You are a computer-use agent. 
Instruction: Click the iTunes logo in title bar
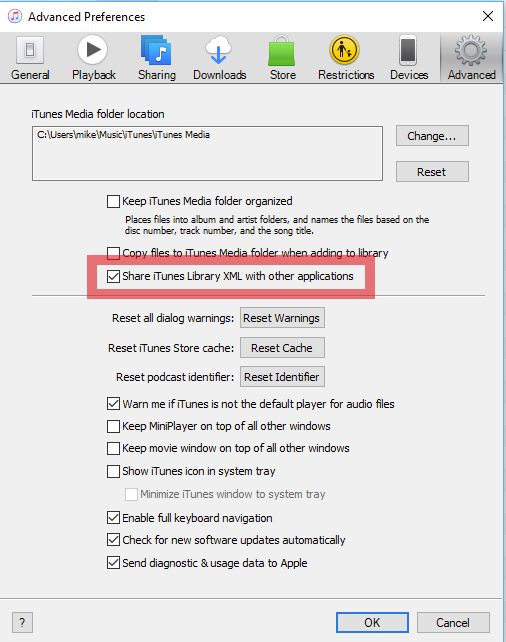15,16
